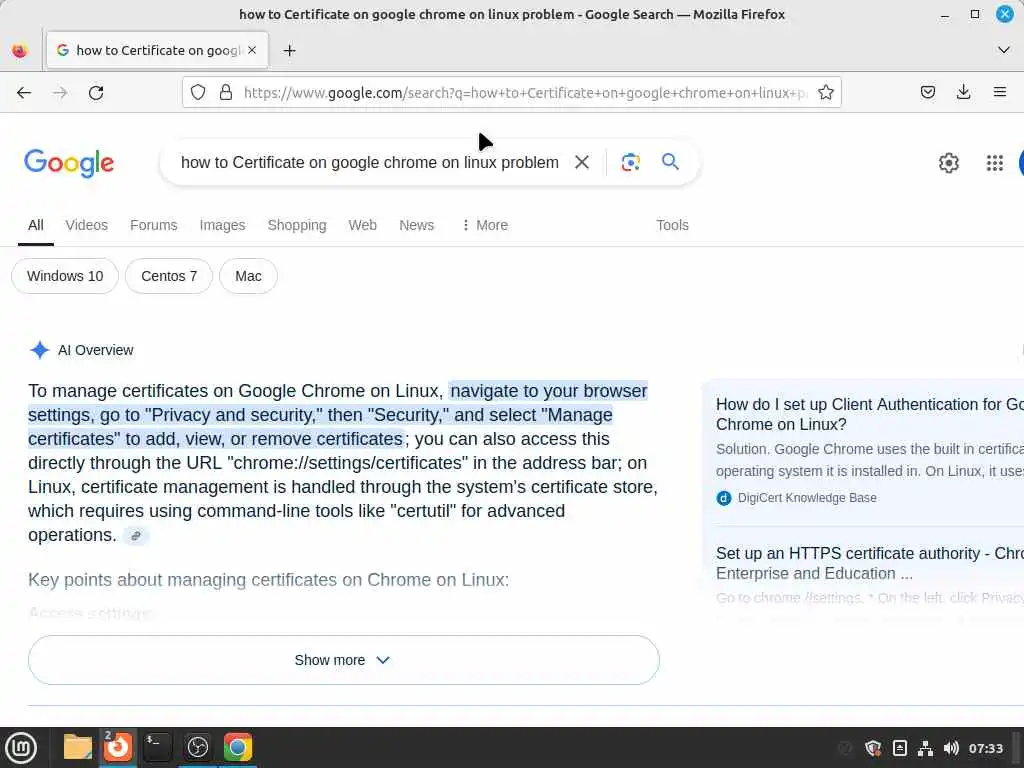Open tracking protection shield in address bar

coord(198,93)
